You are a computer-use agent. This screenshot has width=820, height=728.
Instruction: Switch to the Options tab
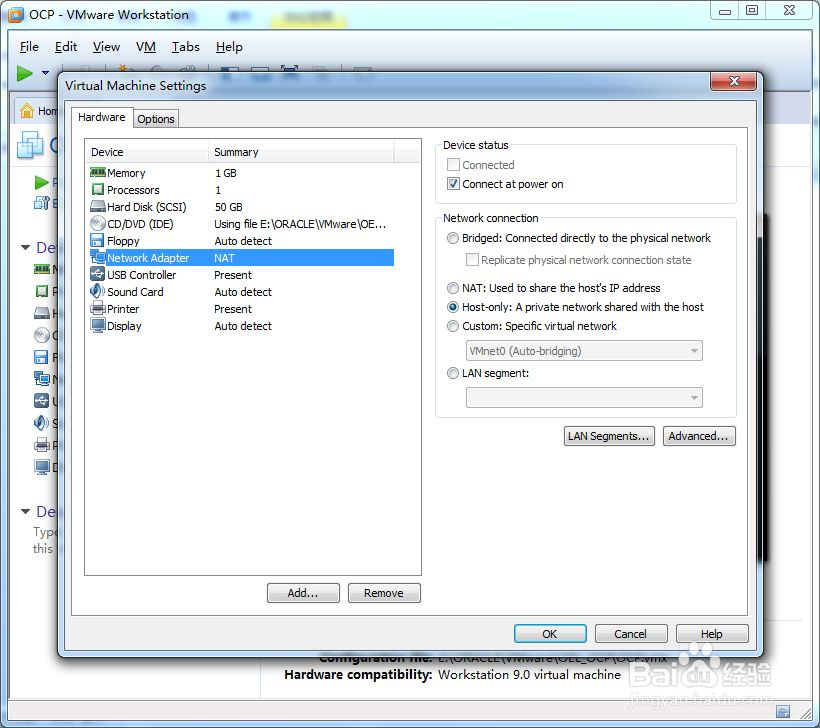(156, 119)
